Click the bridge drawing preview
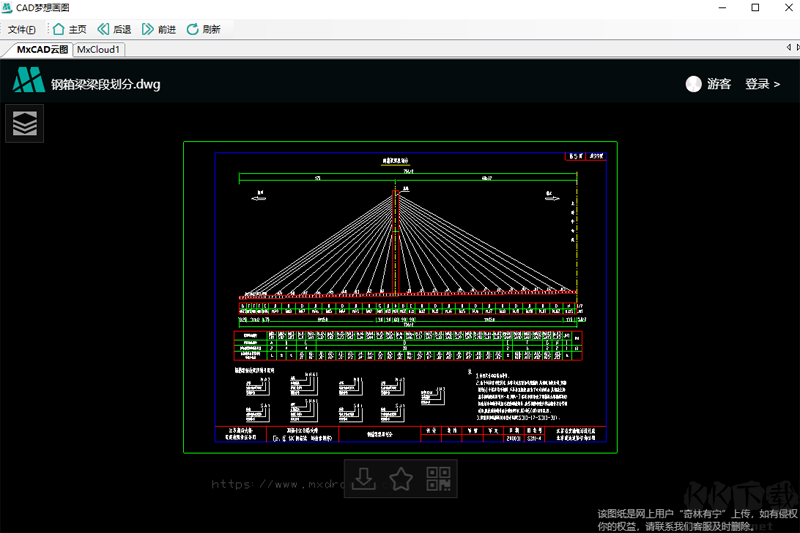This screenshot has width=800, height=533. [x=400, y=297]
